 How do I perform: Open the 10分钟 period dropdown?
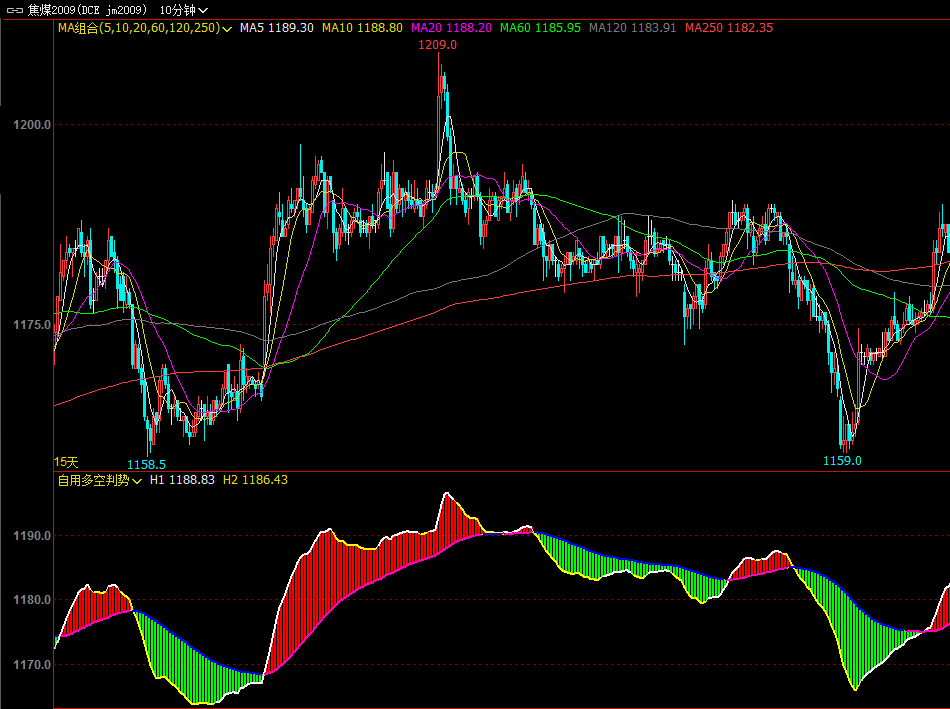click(184, 10)
